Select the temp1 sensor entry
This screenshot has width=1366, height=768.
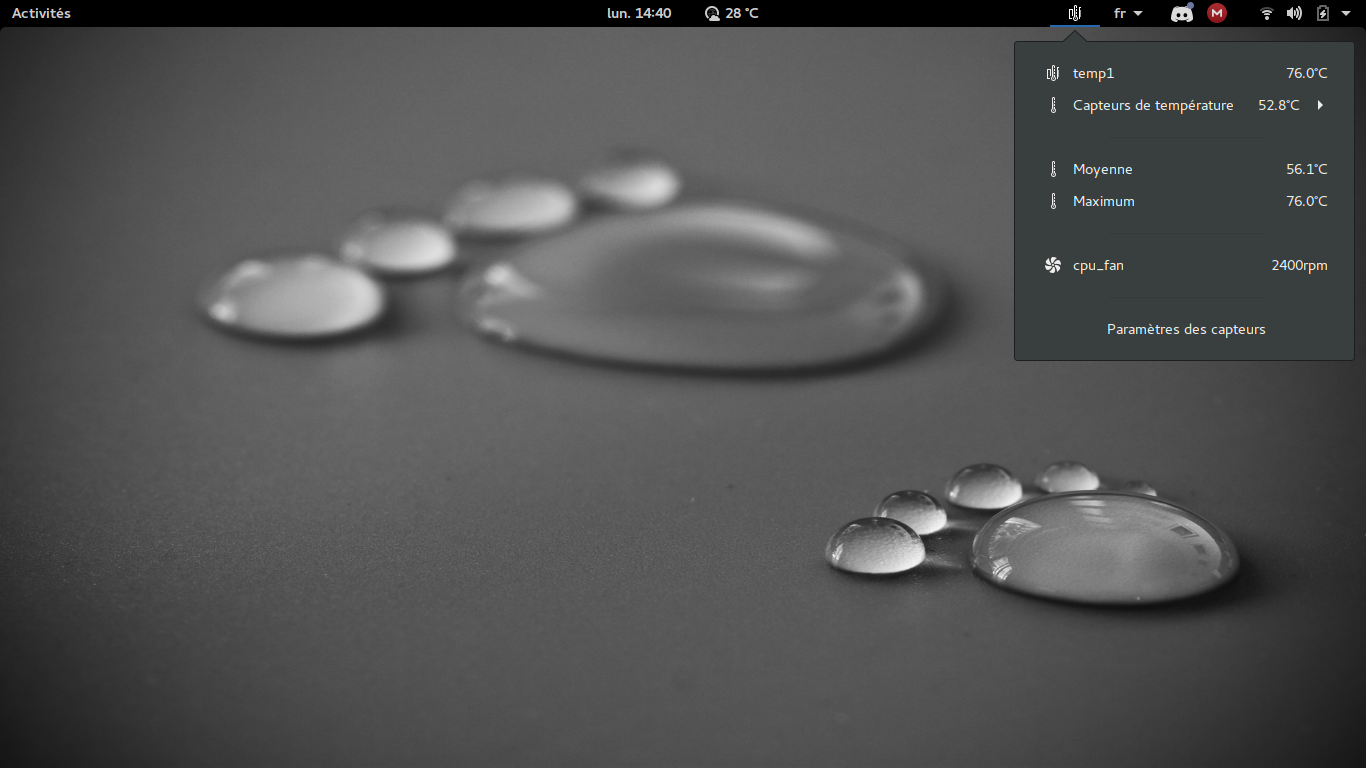tap(1093, 73)
